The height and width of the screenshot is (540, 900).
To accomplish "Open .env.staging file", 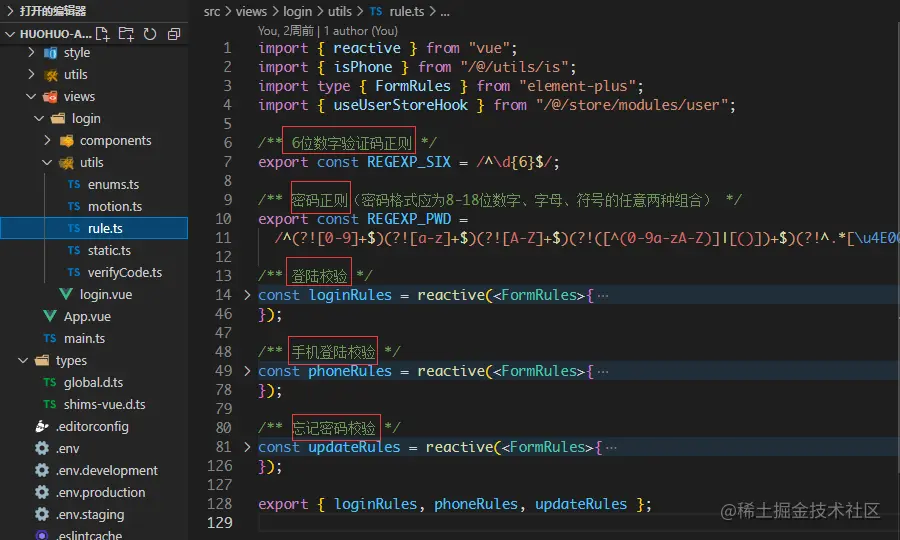I will (x=90, y=514).
